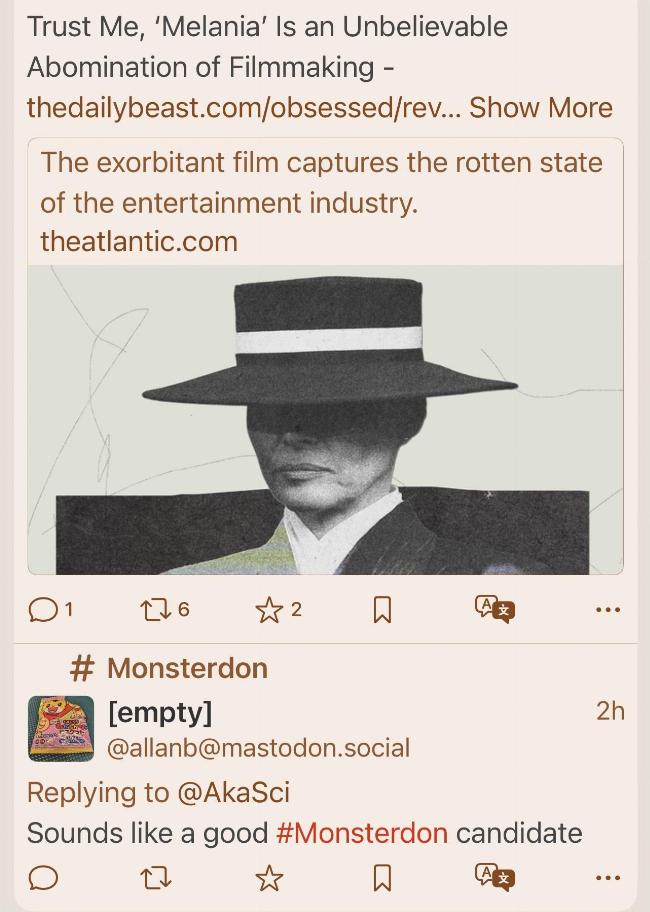
Task: Open more options for Melania post
Action: [608, 610]
